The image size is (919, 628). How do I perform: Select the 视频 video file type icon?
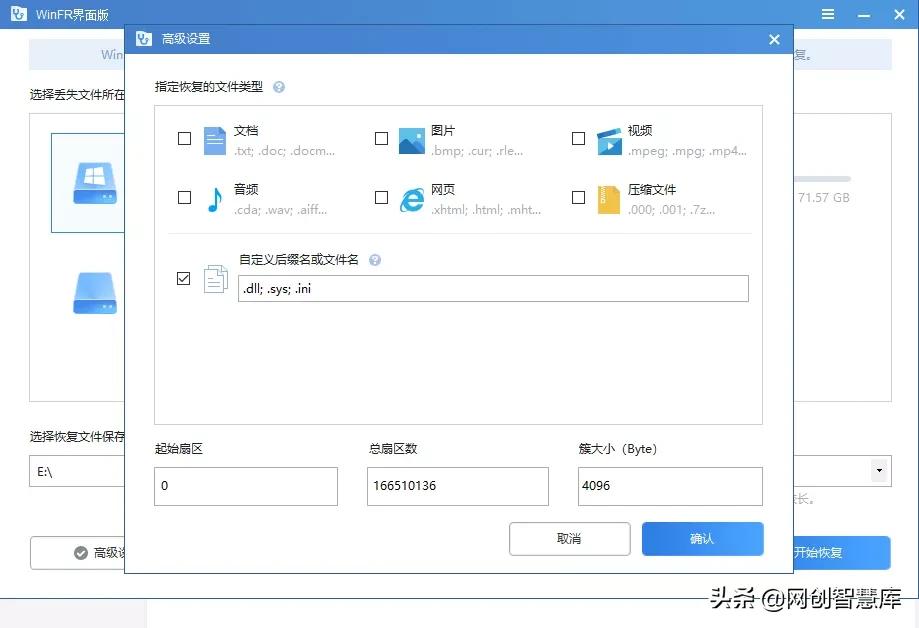[x=608, y=141]
